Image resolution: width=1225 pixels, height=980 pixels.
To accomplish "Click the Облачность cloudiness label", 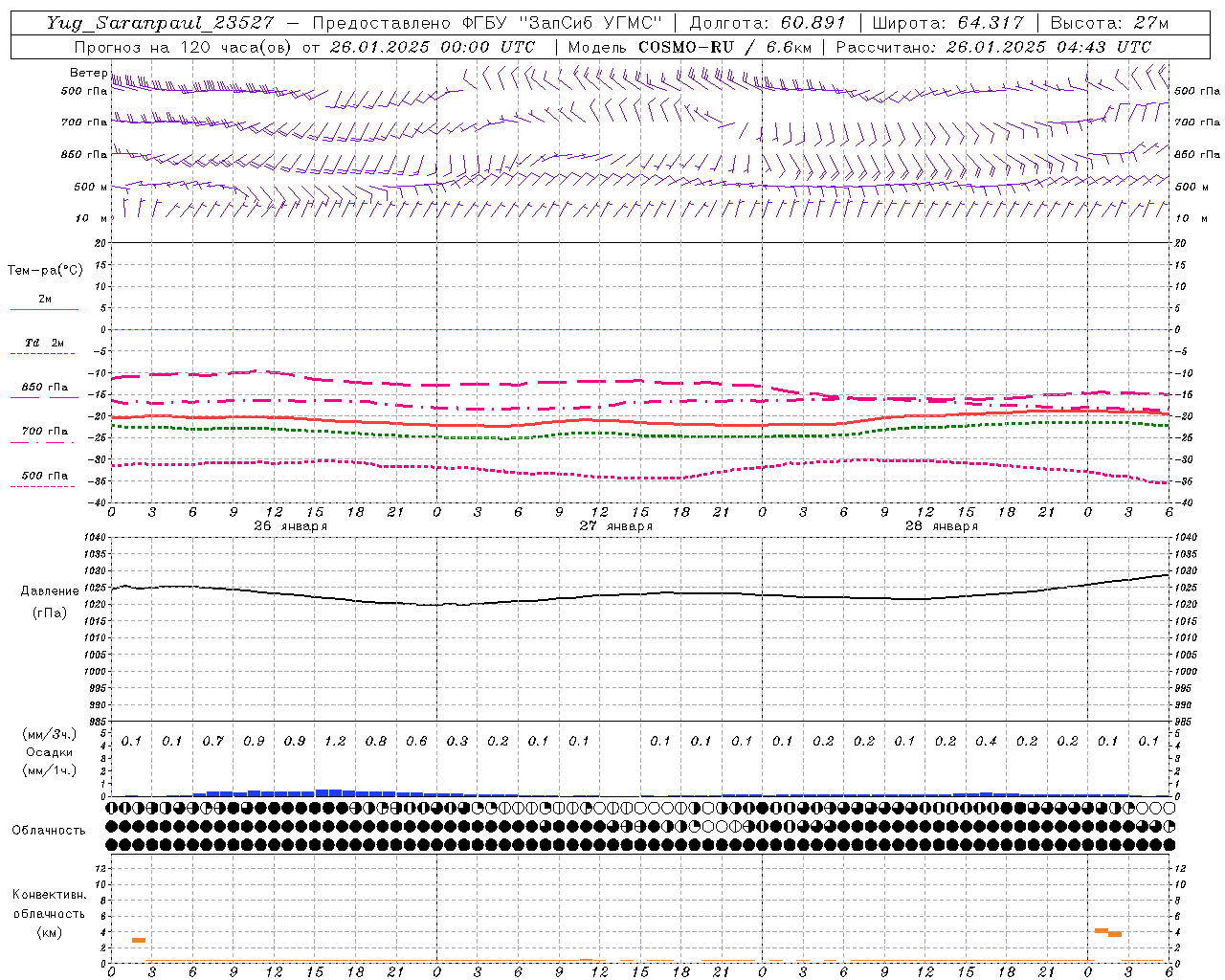I will [49, 831].
